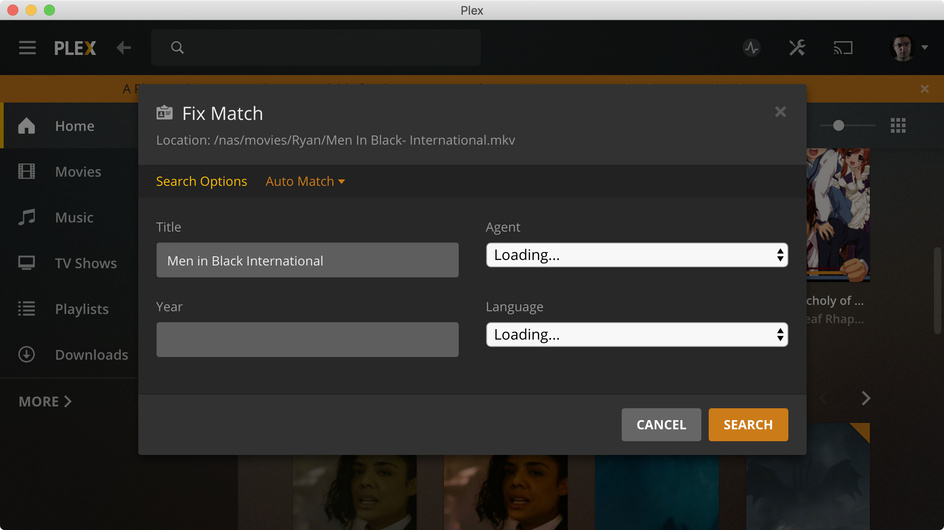944x530 pixels.
Task: Adjust the thumbnail size slider
Action: 839,125
